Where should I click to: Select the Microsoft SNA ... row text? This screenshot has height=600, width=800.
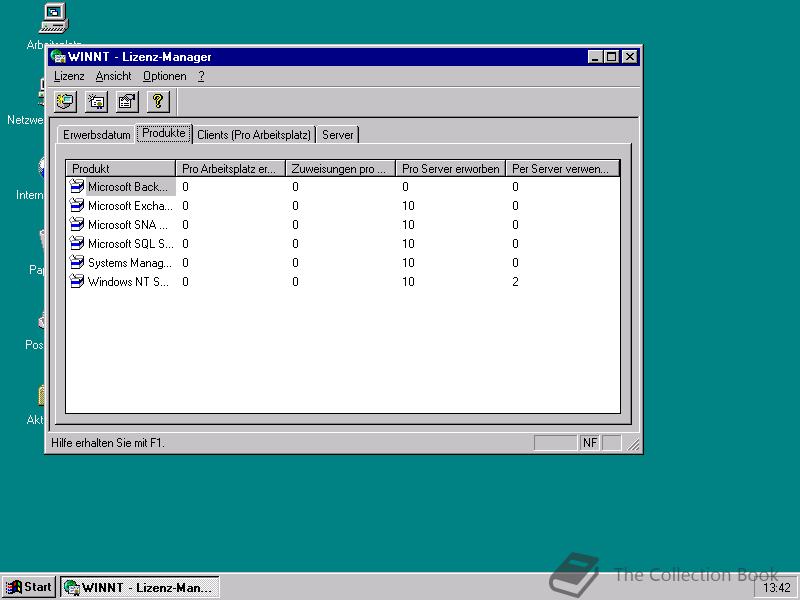pyautogui.click(x=128, y=224)
